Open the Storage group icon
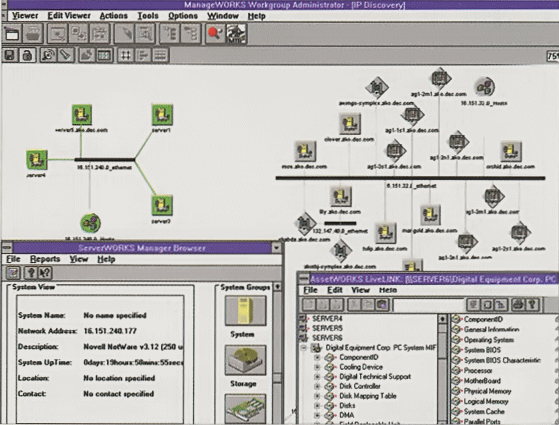Viewport: 559px width, 425px height. [x=245, y=360]
